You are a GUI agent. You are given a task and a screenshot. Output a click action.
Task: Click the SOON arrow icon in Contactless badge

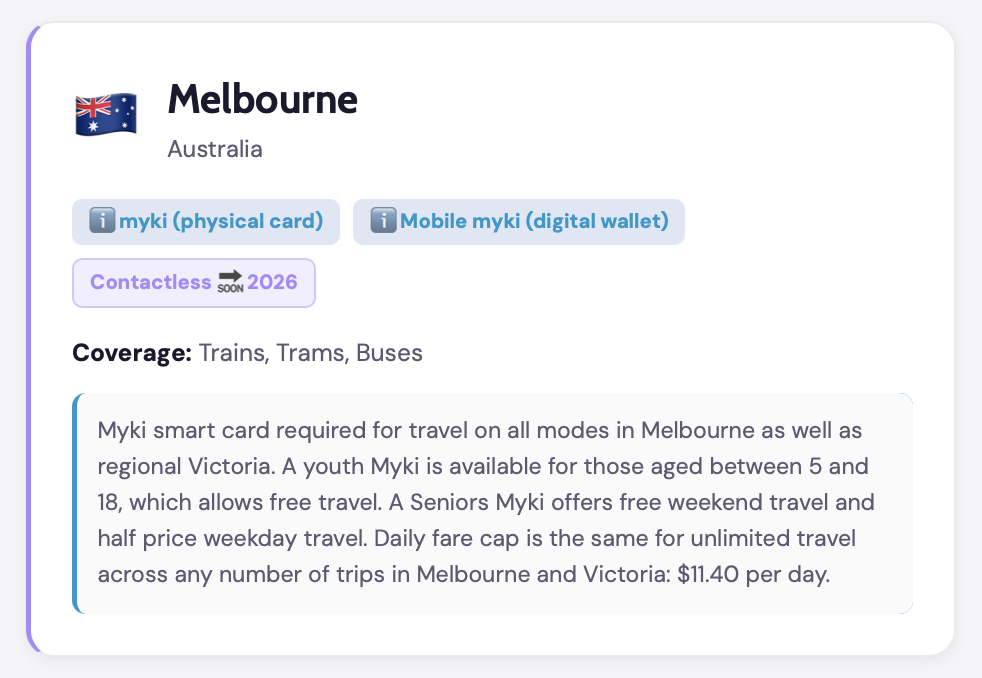pyautogui.click(x=230, y=283)
